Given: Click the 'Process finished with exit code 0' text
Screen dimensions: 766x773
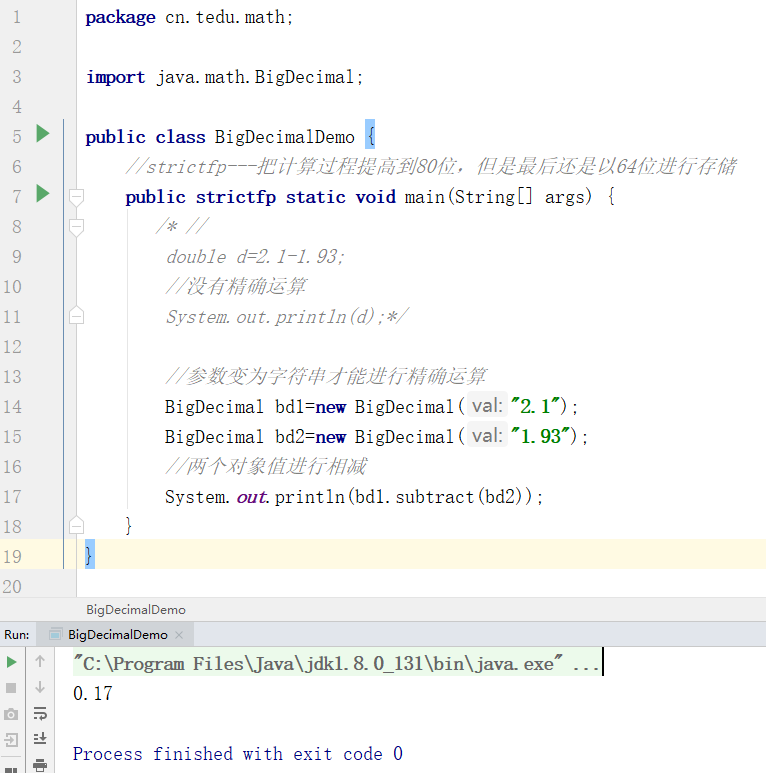Looking at the screenshot, I should coord(238,754).
